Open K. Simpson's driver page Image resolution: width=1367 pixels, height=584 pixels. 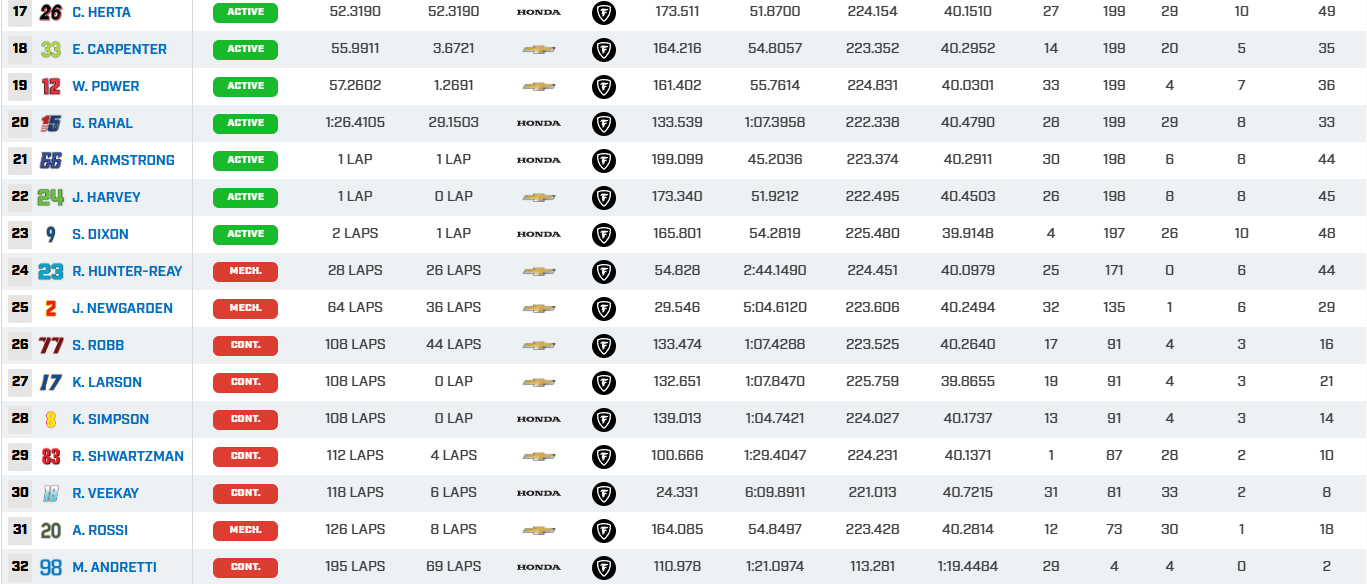110,419
